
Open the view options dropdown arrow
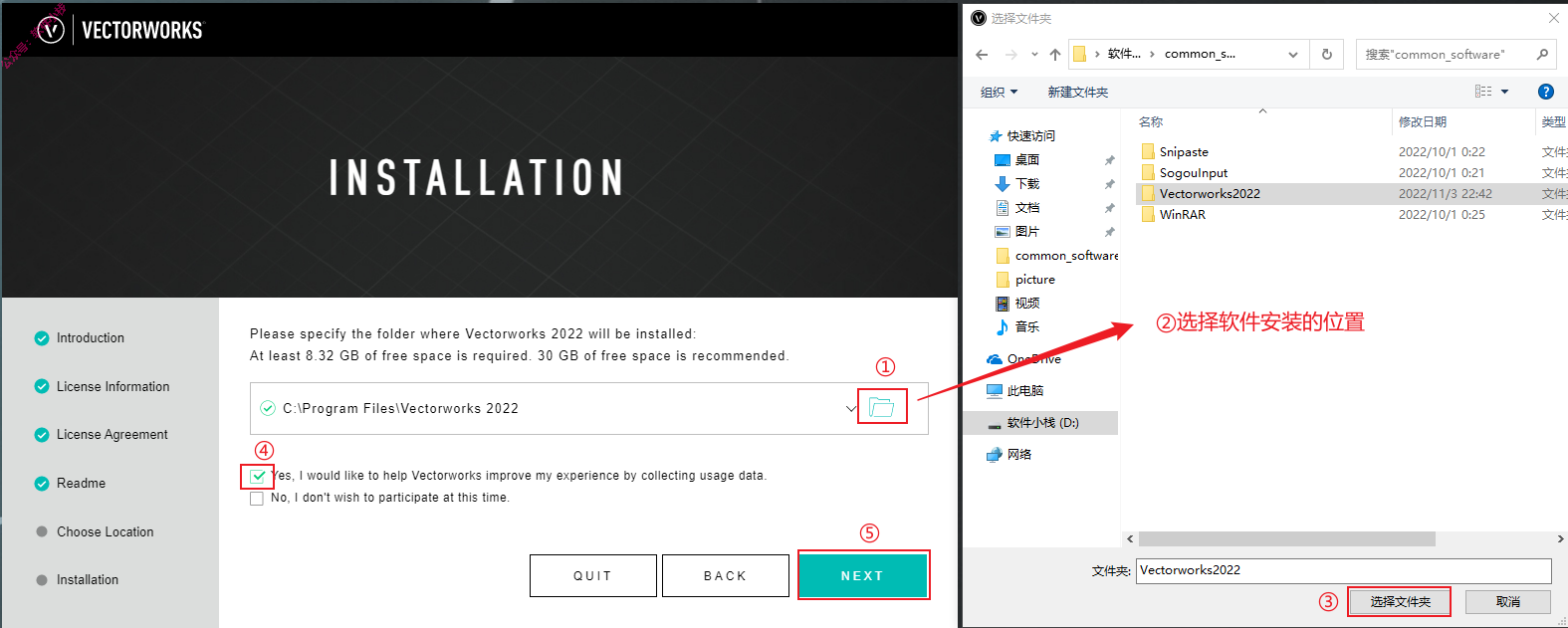[x=1504, y=92]
